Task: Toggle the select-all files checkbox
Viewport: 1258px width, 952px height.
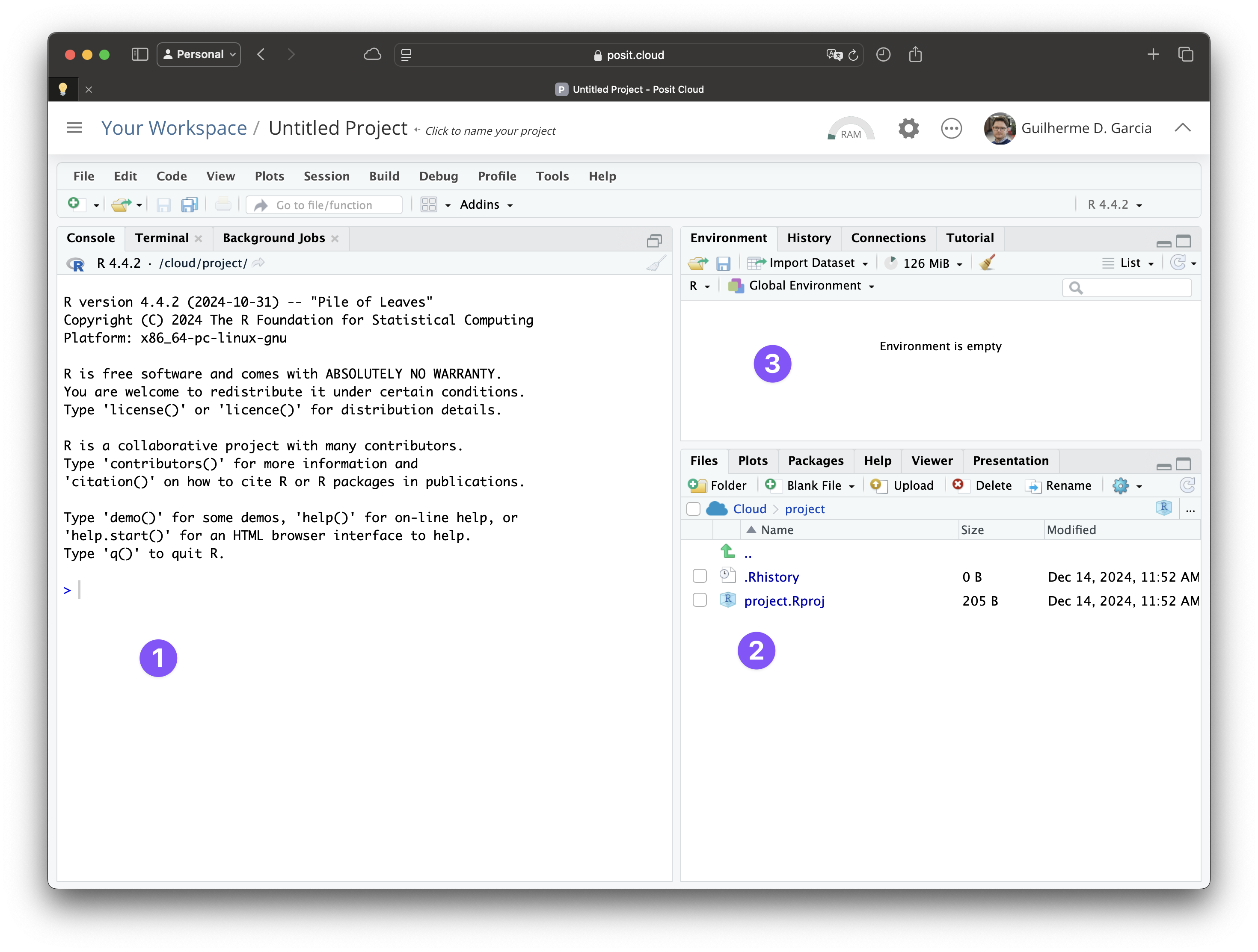Action: (693, 509)
